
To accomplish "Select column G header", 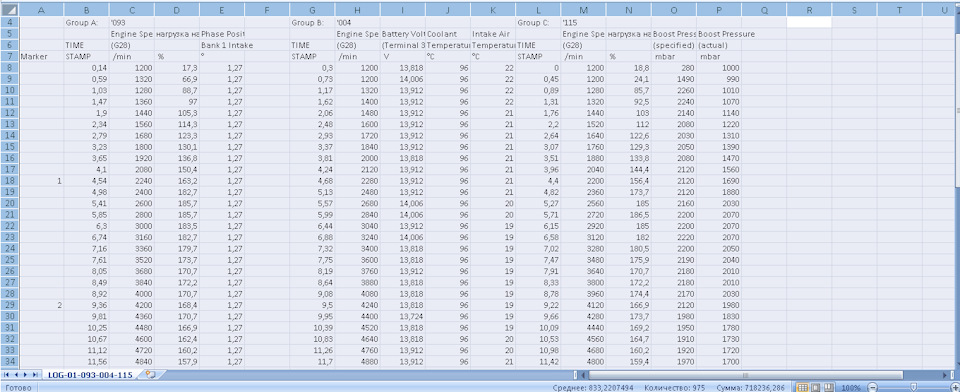I will coord(312,10).
